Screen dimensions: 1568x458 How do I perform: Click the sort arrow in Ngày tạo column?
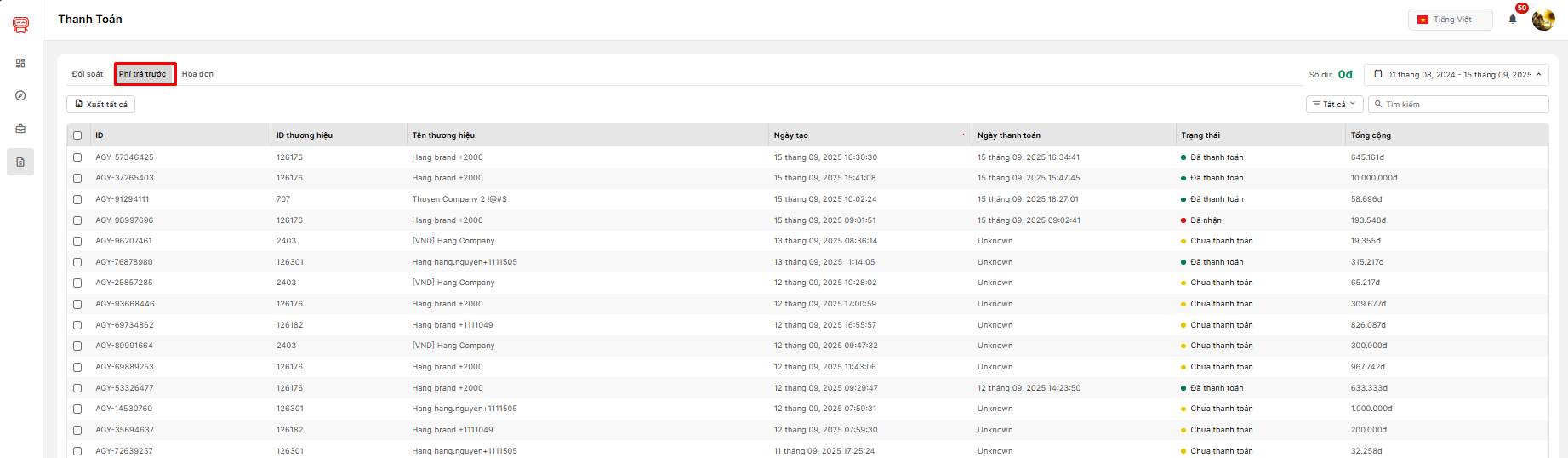coord(962,135)
